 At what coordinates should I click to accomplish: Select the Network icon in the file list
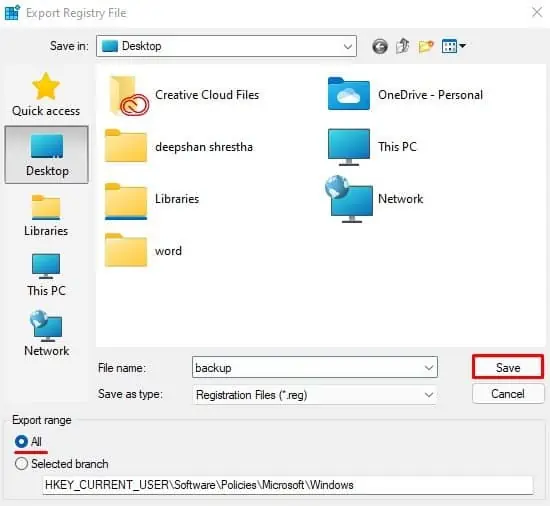coord(349,199)
